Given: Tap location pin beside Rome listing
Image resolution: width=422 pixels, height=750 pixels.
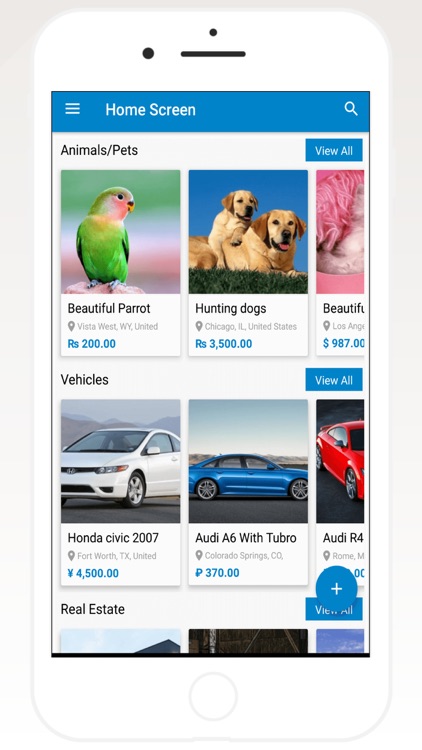Looking at the screenshot, I should click(327, 556).
